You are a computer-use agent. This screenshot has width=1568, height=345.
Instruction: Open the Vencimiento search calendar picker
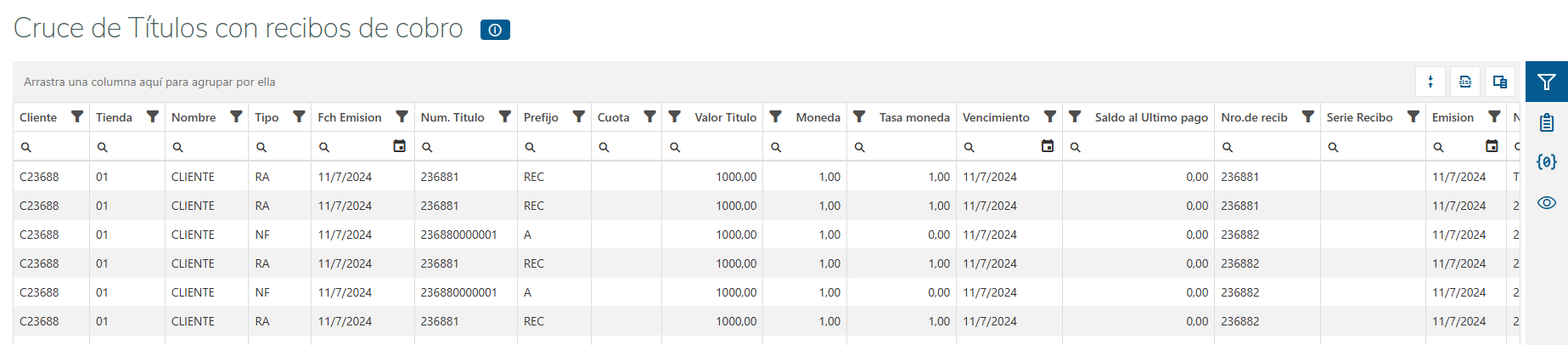click(1048, 146)
